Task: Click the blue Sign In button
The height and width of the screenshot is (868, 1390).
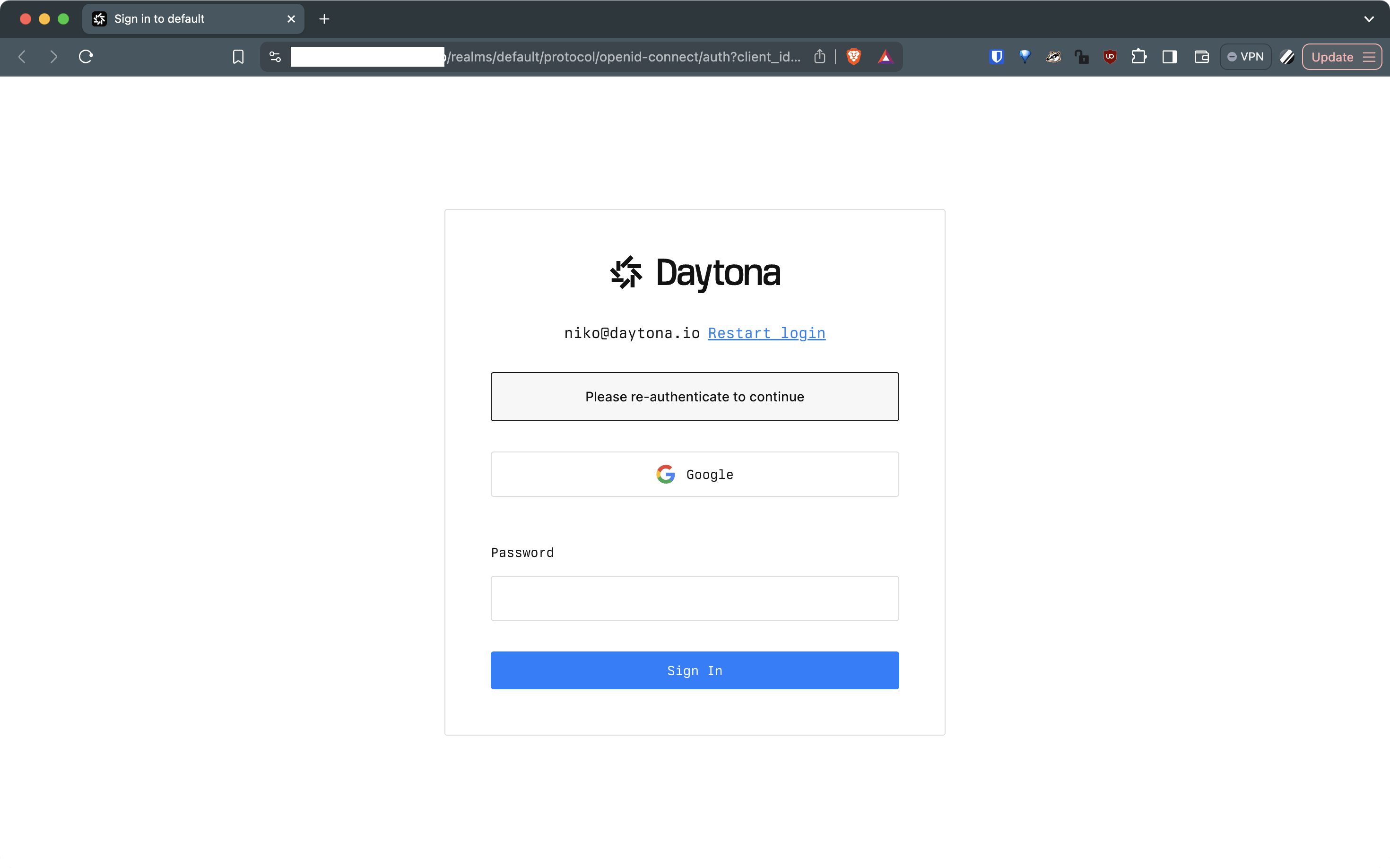Action: tap(695, 670)
